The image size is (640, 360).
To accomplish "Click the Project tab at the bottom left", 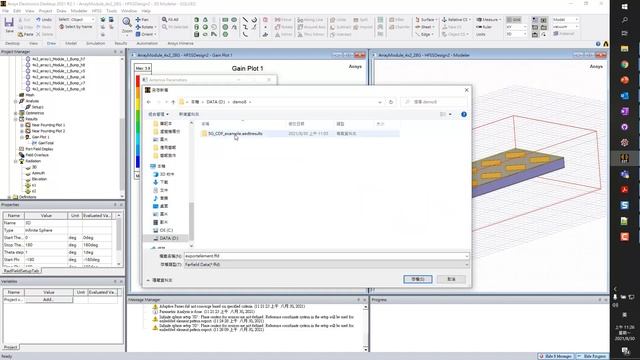I will click(11, 347).
